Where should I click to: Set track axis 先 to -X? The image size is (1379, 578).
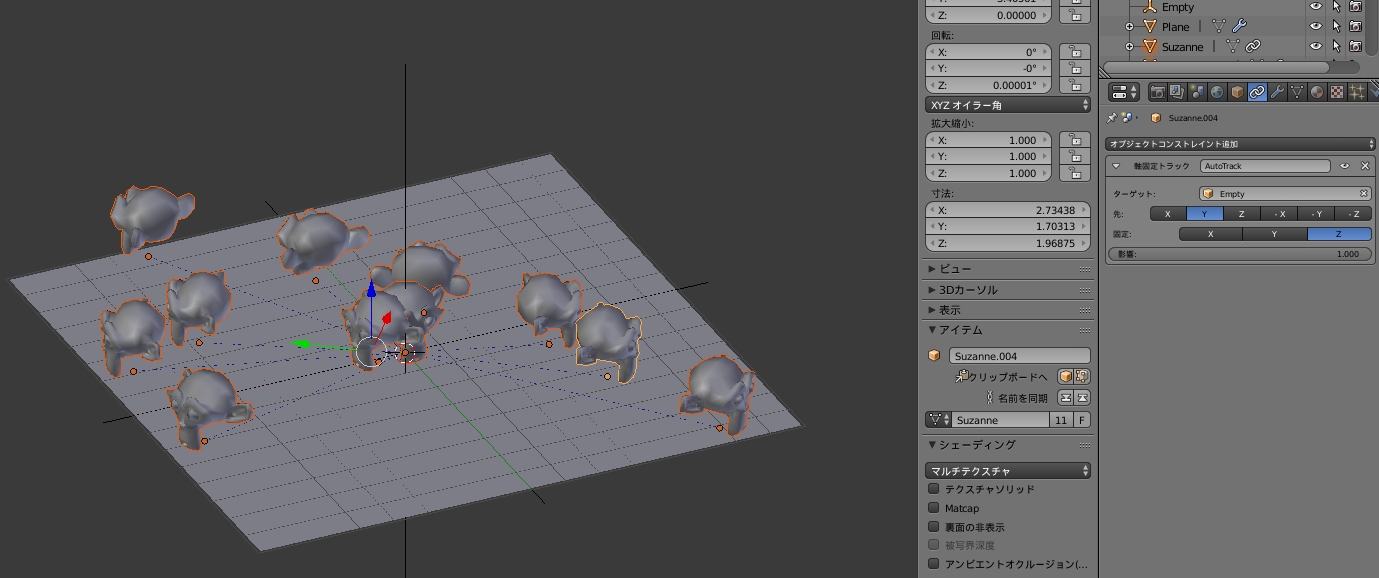click(1279, 214)
